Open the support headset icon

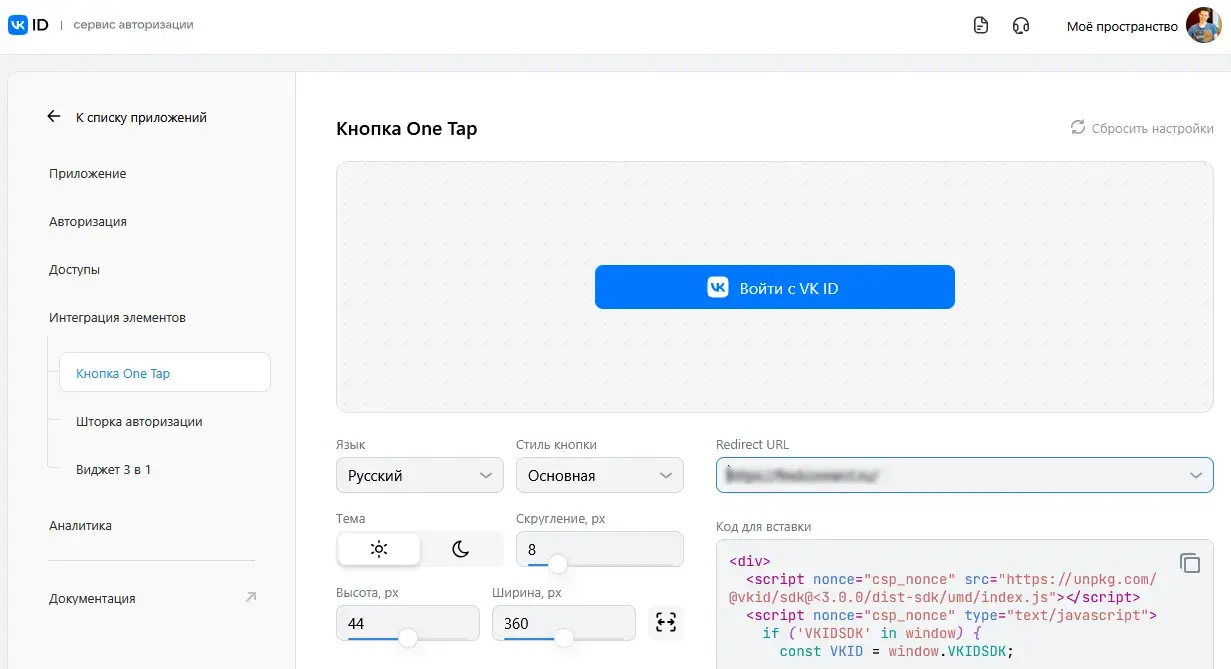1021,26
